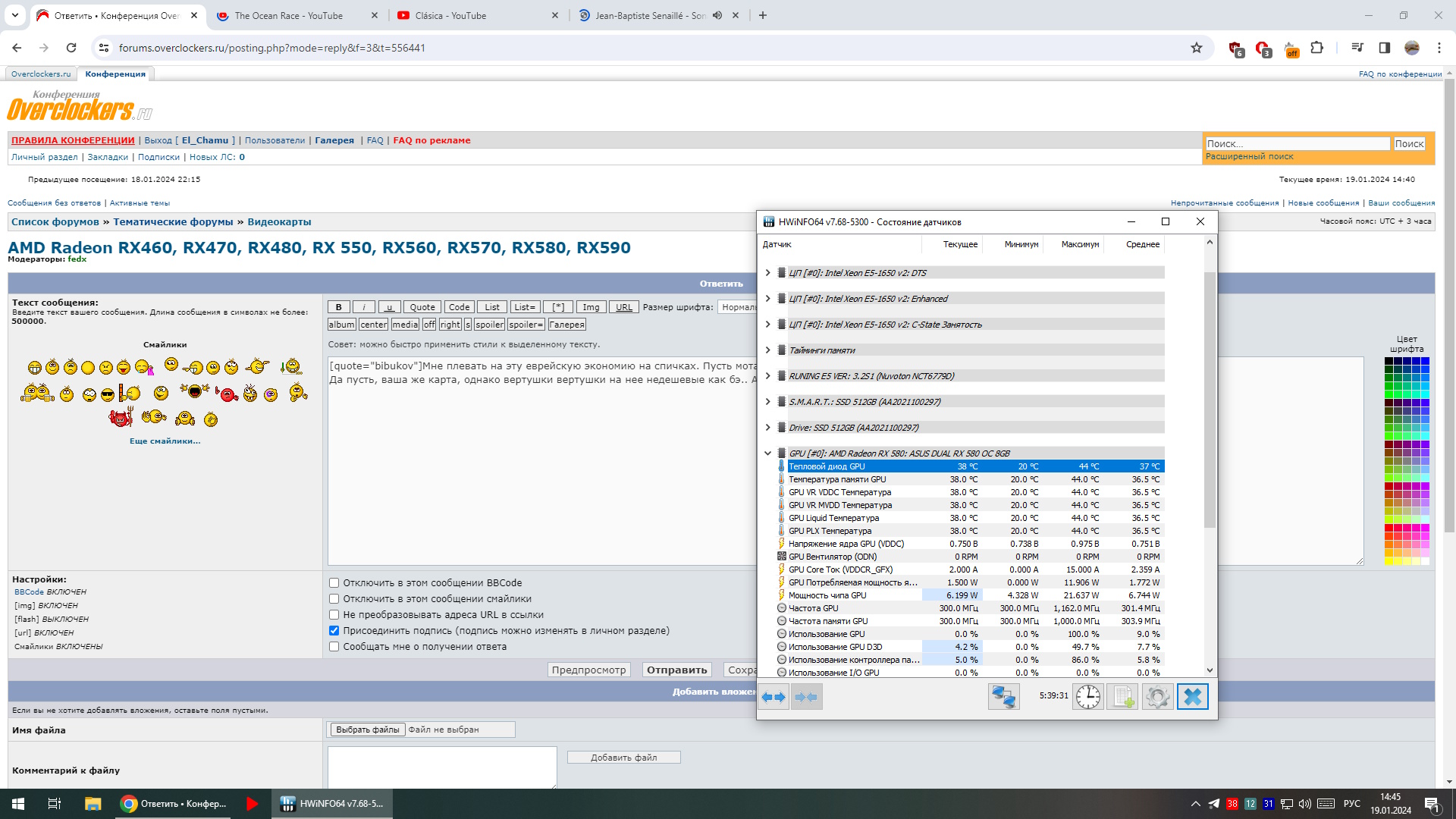This screenshot has height=819, width=1456.
Task: Click the HWiNFO network computers icon
Action: 1003,696
